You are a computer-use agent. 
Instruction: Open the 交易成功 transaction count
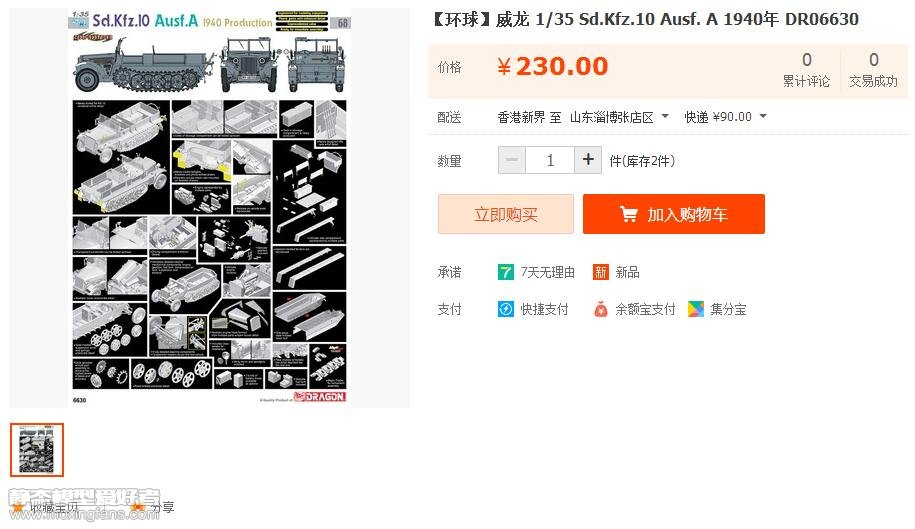(x=873, y=70)
